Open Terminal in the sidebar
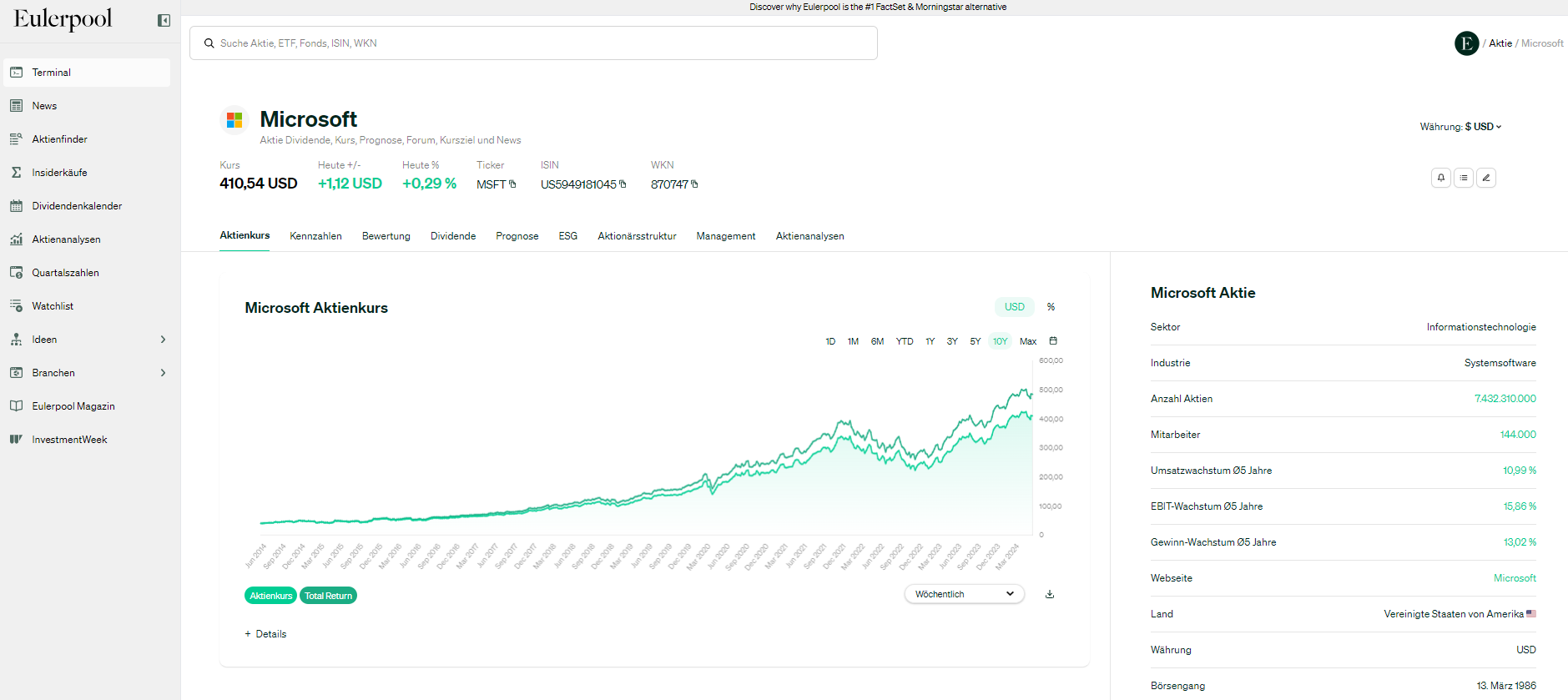The width and height of the screenshot is (1568, 700). click(87, 73)
